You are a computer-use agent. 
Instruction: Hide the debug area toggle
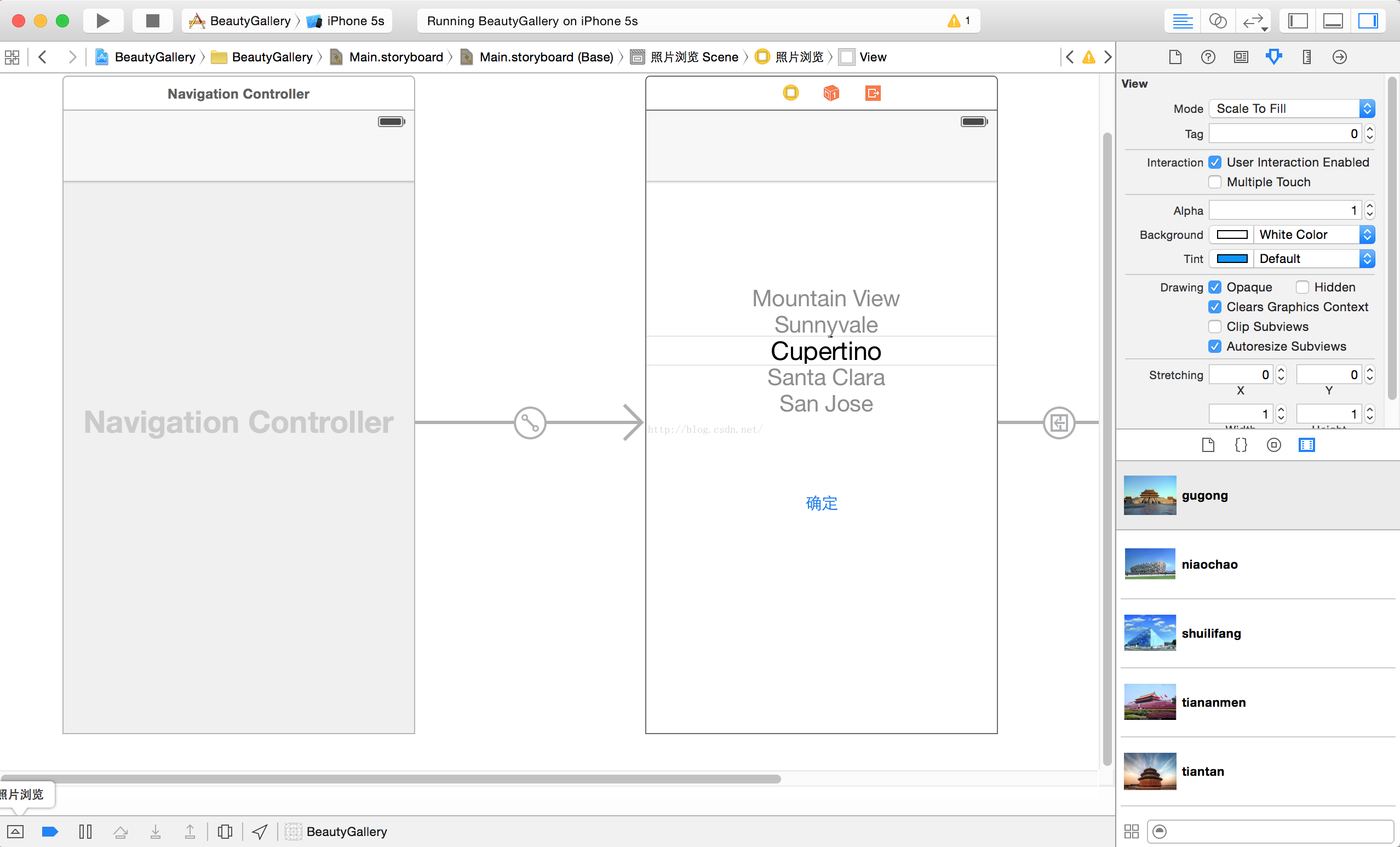click(x=15, y=832)
